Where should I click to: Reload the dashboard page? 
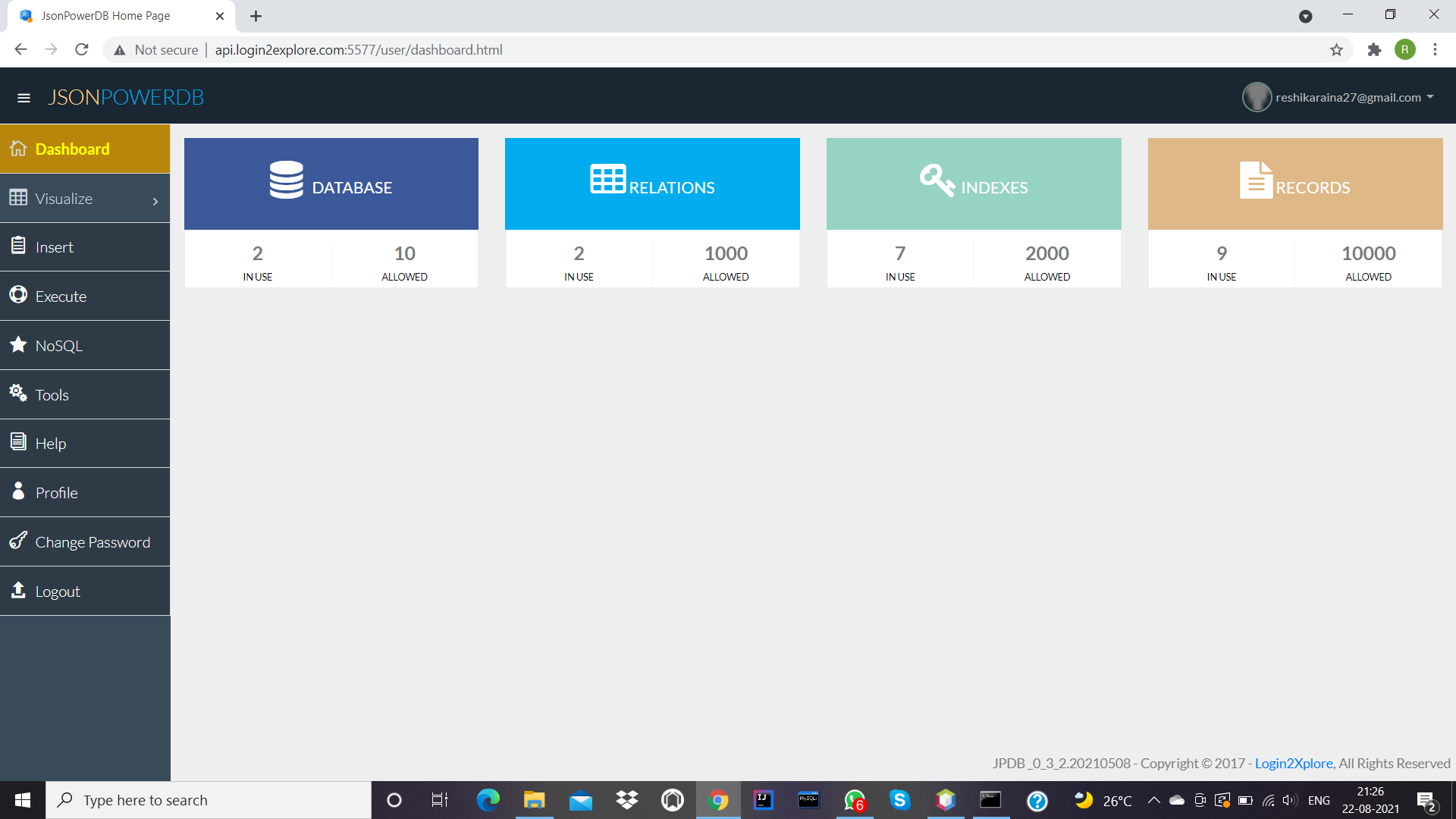click(x=82, y=50)
